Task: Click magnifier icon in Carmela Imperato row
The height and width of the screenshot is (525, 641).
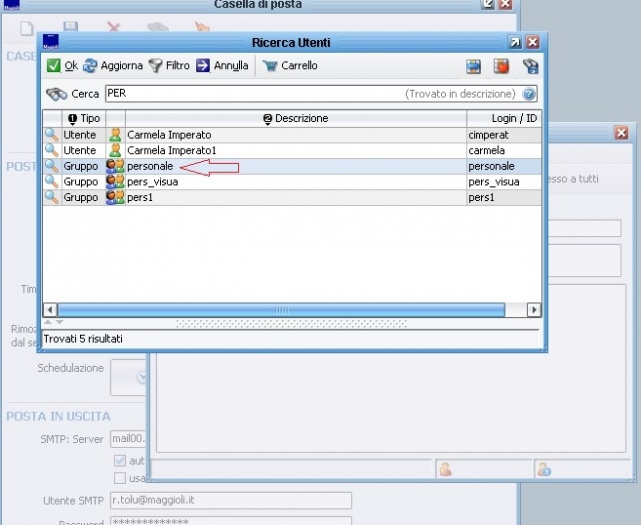Action: (x=52, y=135)
